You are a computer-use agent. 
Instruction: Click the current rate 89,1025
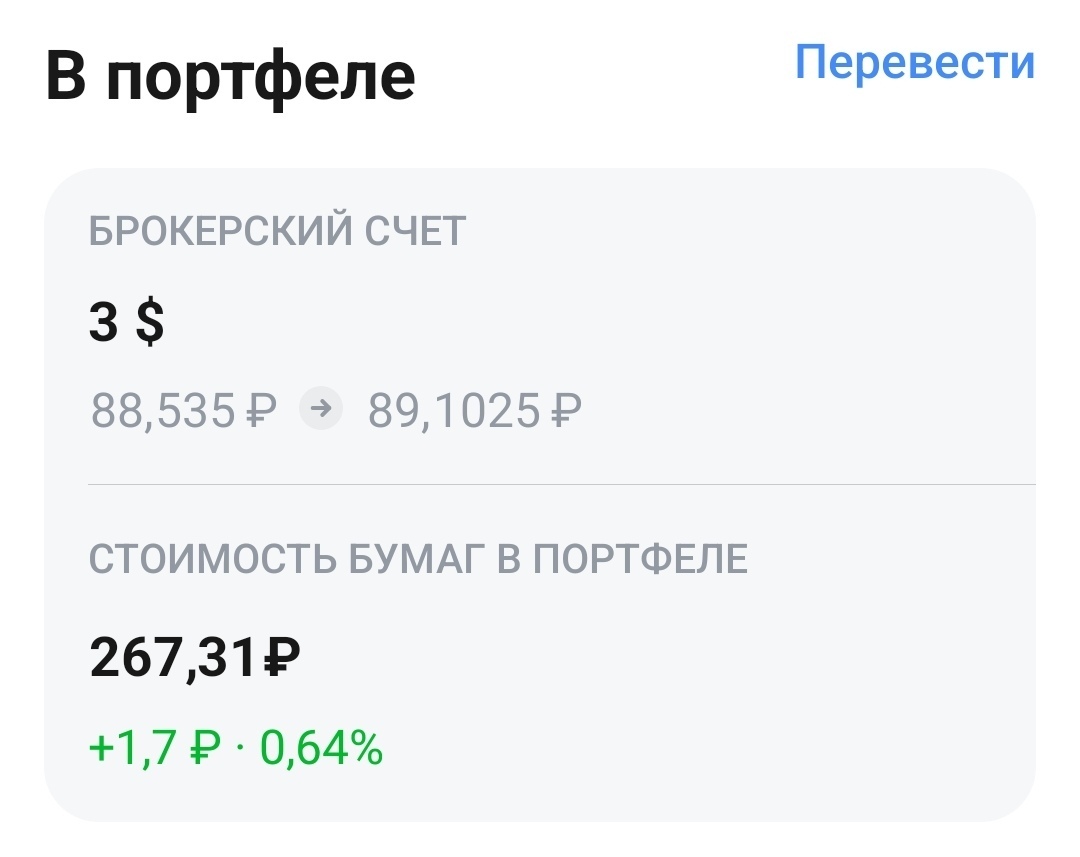click(x=455, y=409)
